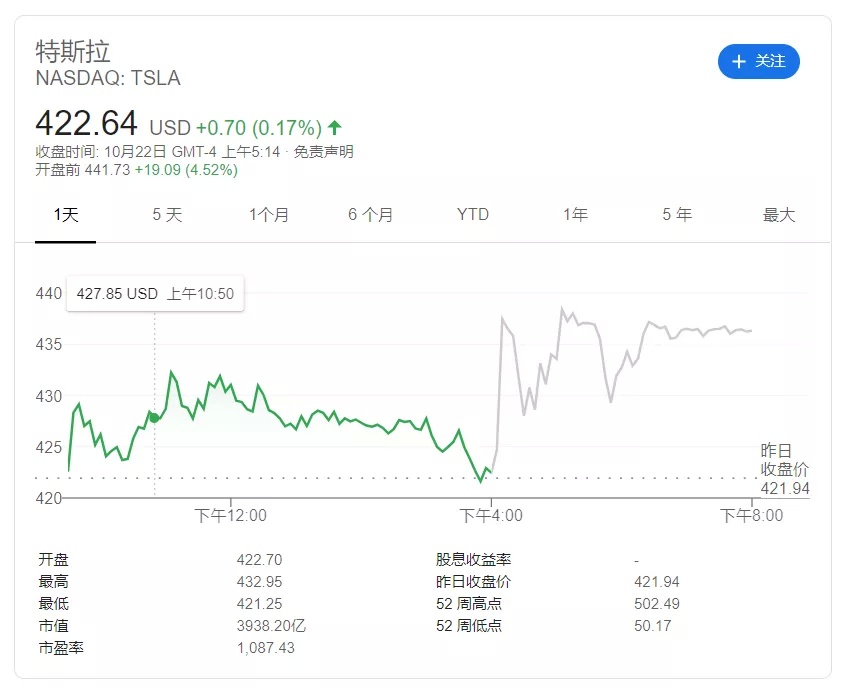Click the 最高 value 432.95

(259, 582)
